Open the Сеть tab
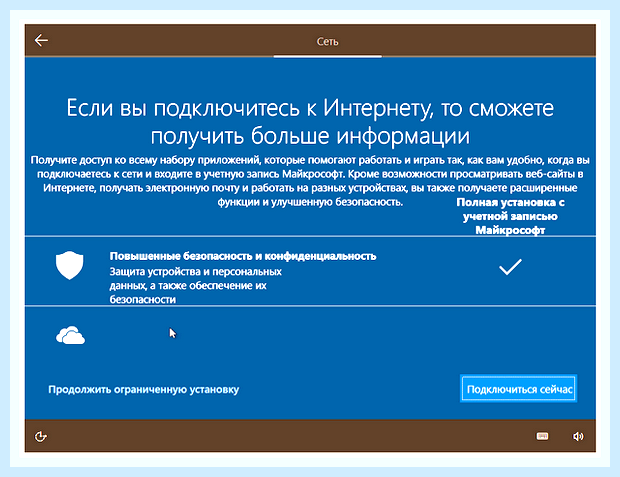 [327, 42]
